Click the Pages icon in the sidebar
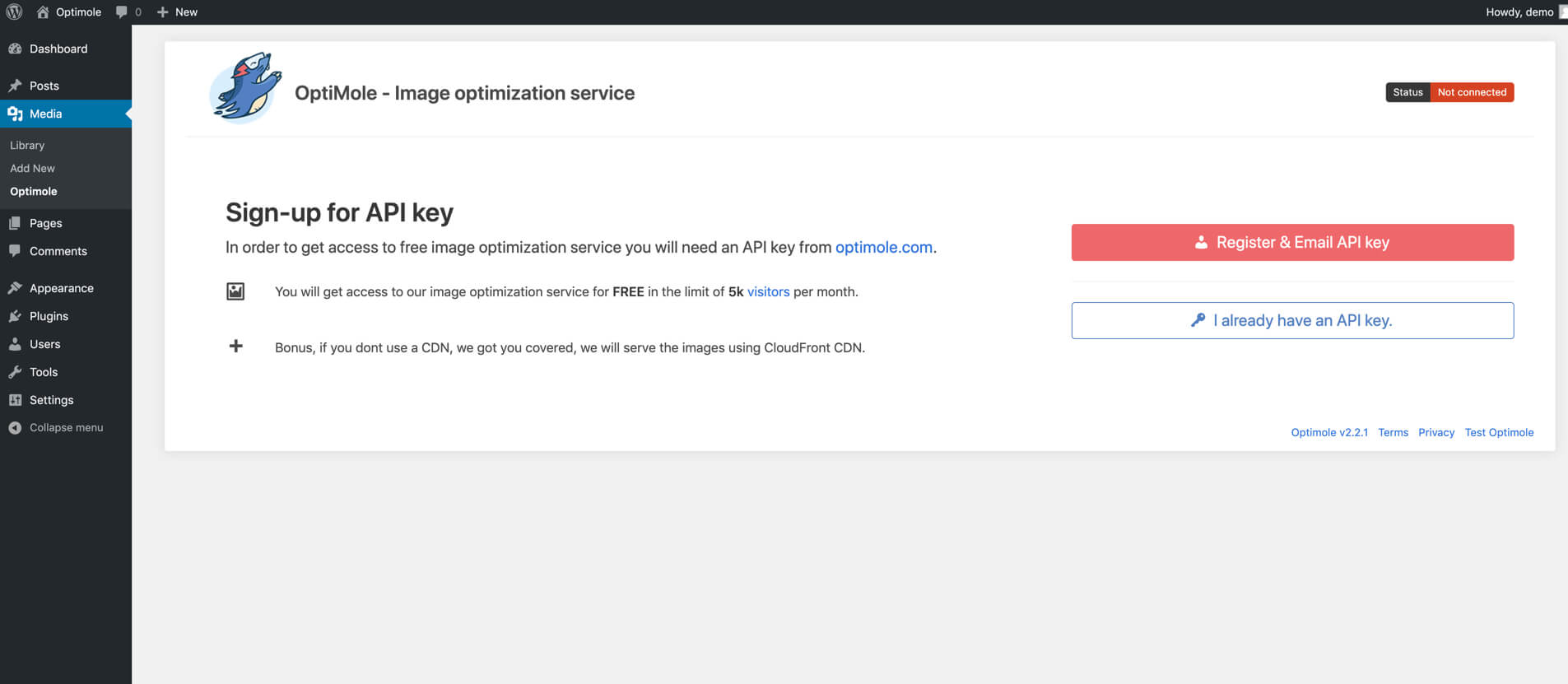1568x684 pixels. tap(15, 223)
